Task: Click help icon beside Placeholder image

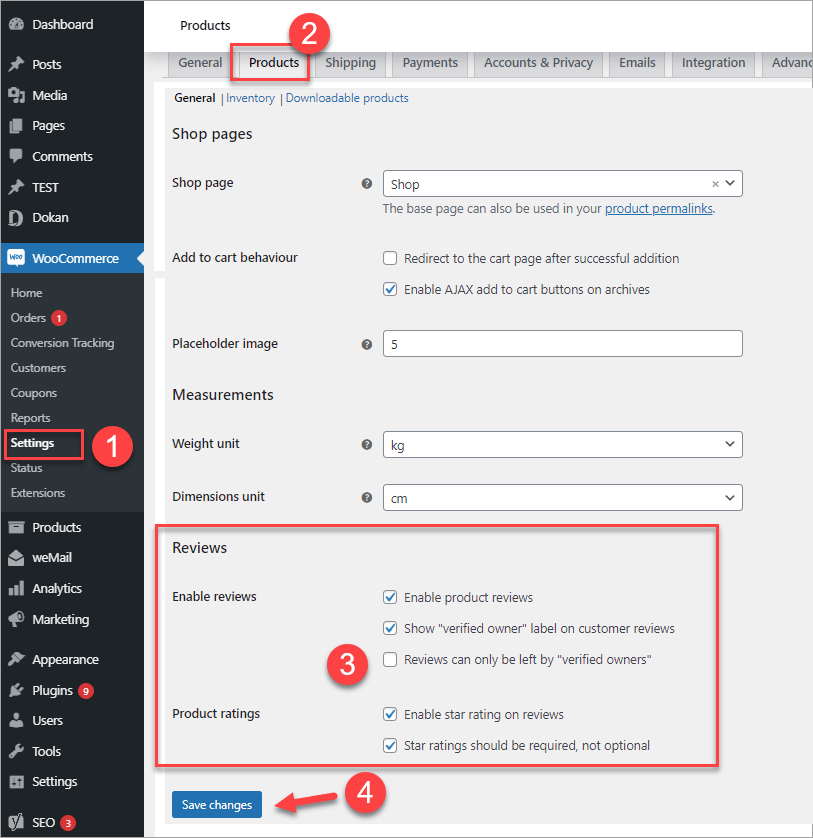Action: (x=366, y=344)
